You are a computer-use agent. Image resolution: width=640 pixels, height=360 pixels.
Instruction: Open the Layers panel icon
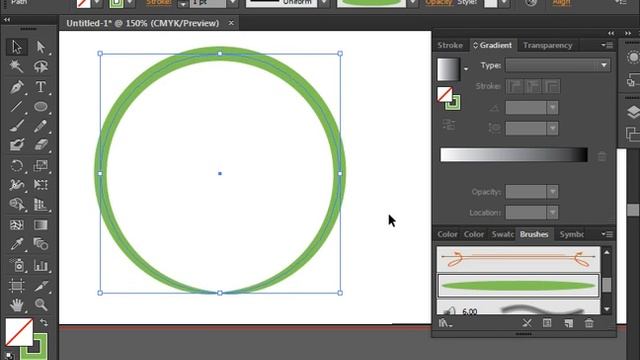(633, 111)
